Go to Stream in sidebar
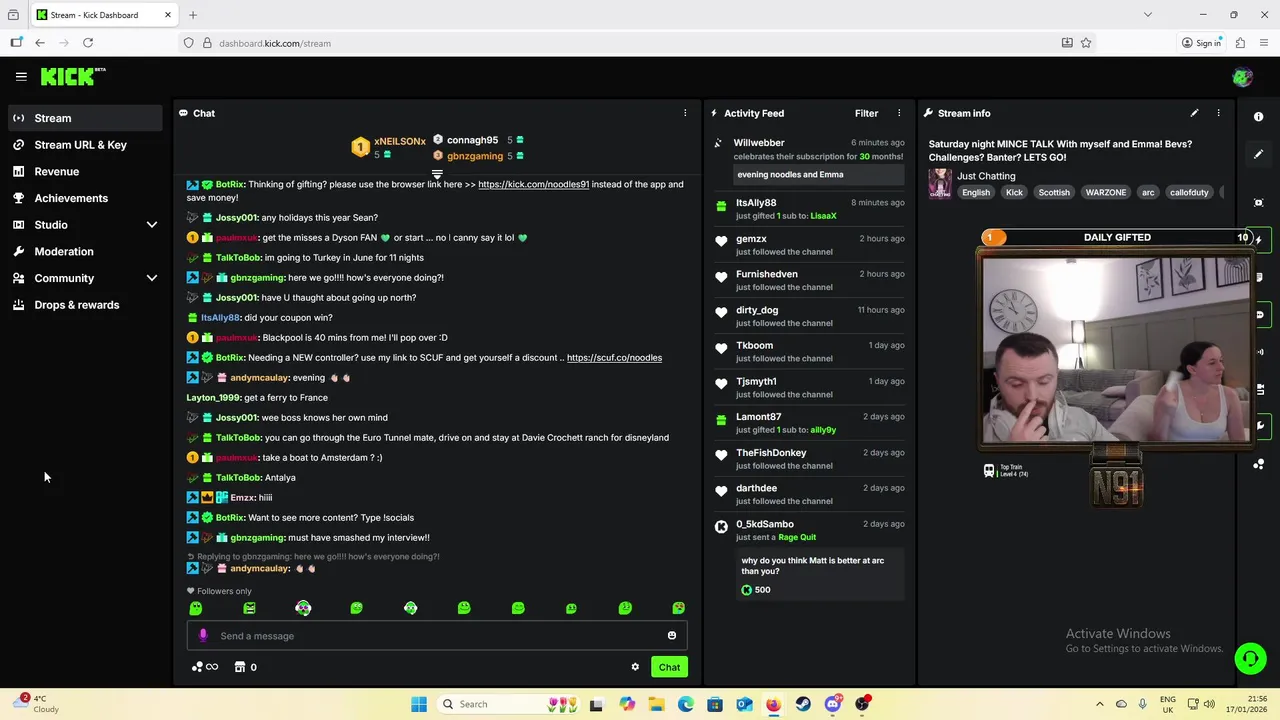The height and width of the screenshot is (720, 1280). click(85, 118)
